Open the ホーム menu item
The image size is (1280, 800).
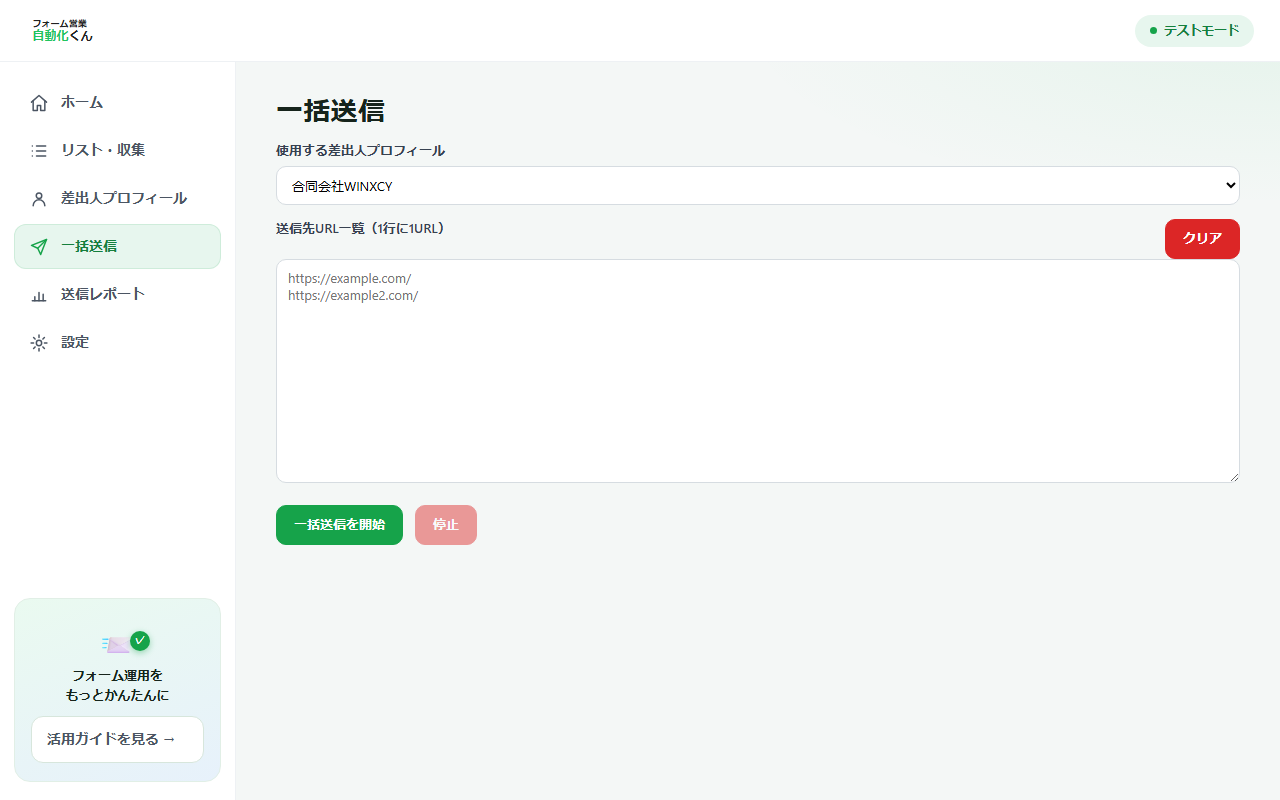pos(117,102)
